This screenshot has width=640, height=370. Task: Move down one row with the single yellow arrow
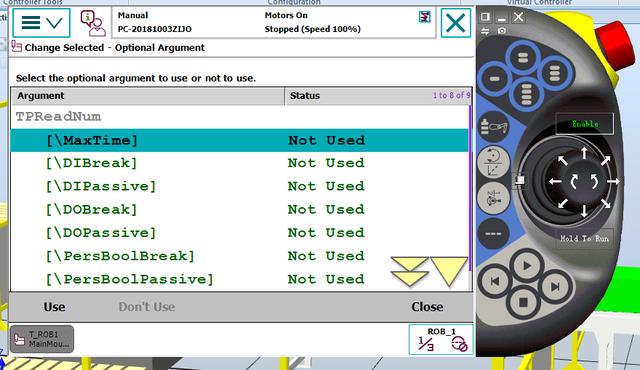(x=449, y=271)
